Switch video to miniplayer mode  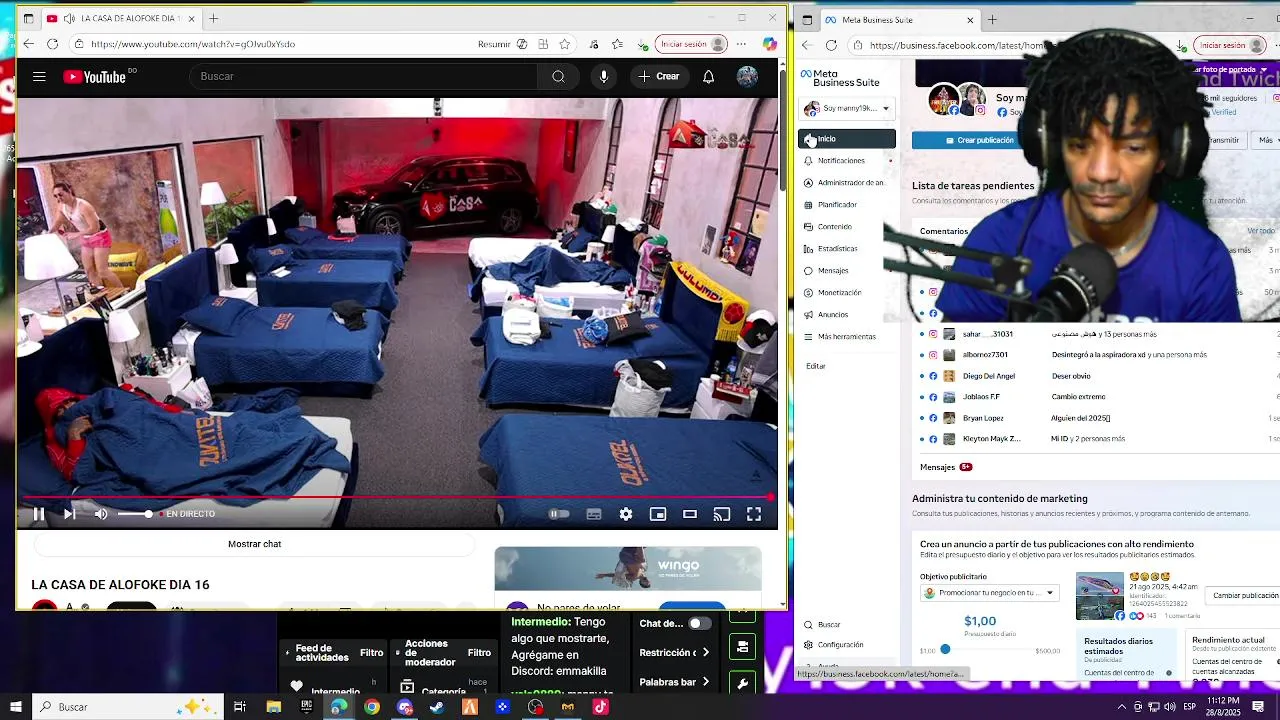[x=658, y=514]
